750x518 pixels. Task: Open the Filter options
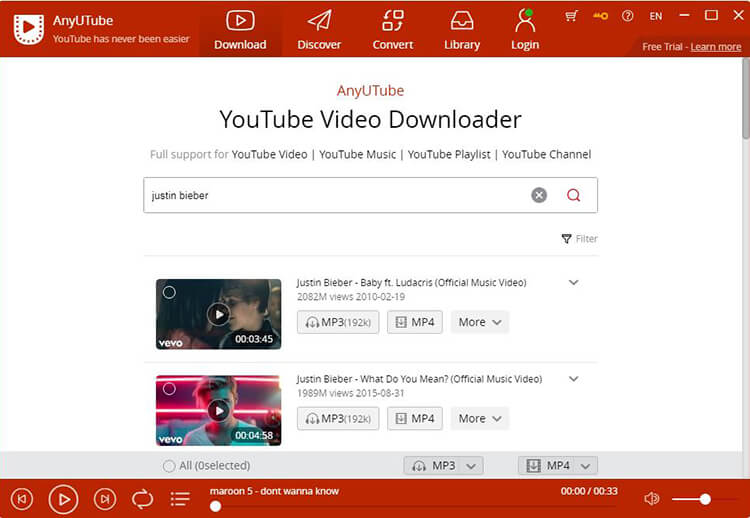[x=579, y=239]
